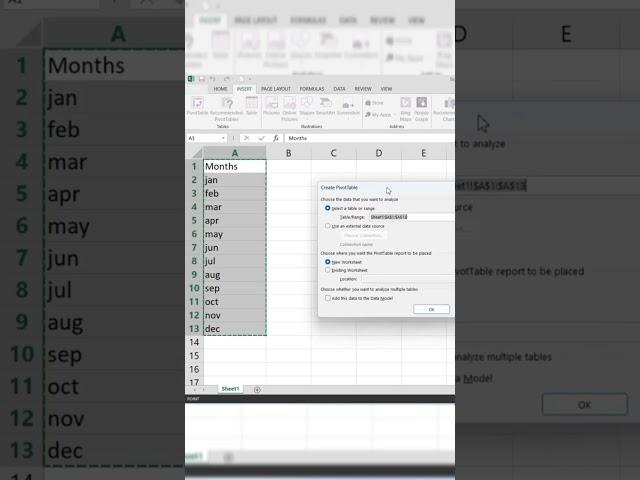Click the Save icon in the quick access toolbar

pyautogui.click(x=202, y=79)
